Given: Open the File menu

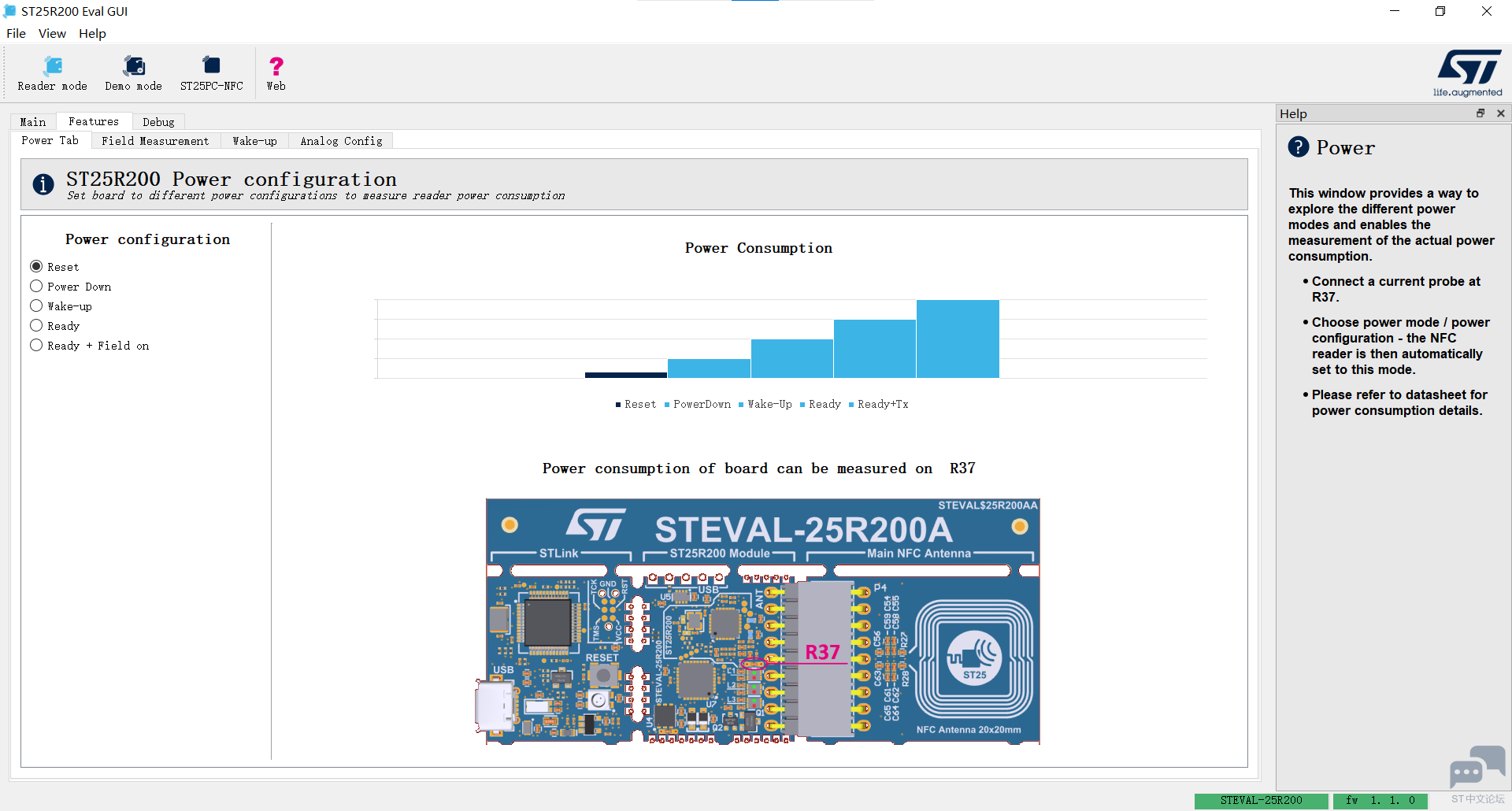Looking at the screenshot, I should (16, 34).
